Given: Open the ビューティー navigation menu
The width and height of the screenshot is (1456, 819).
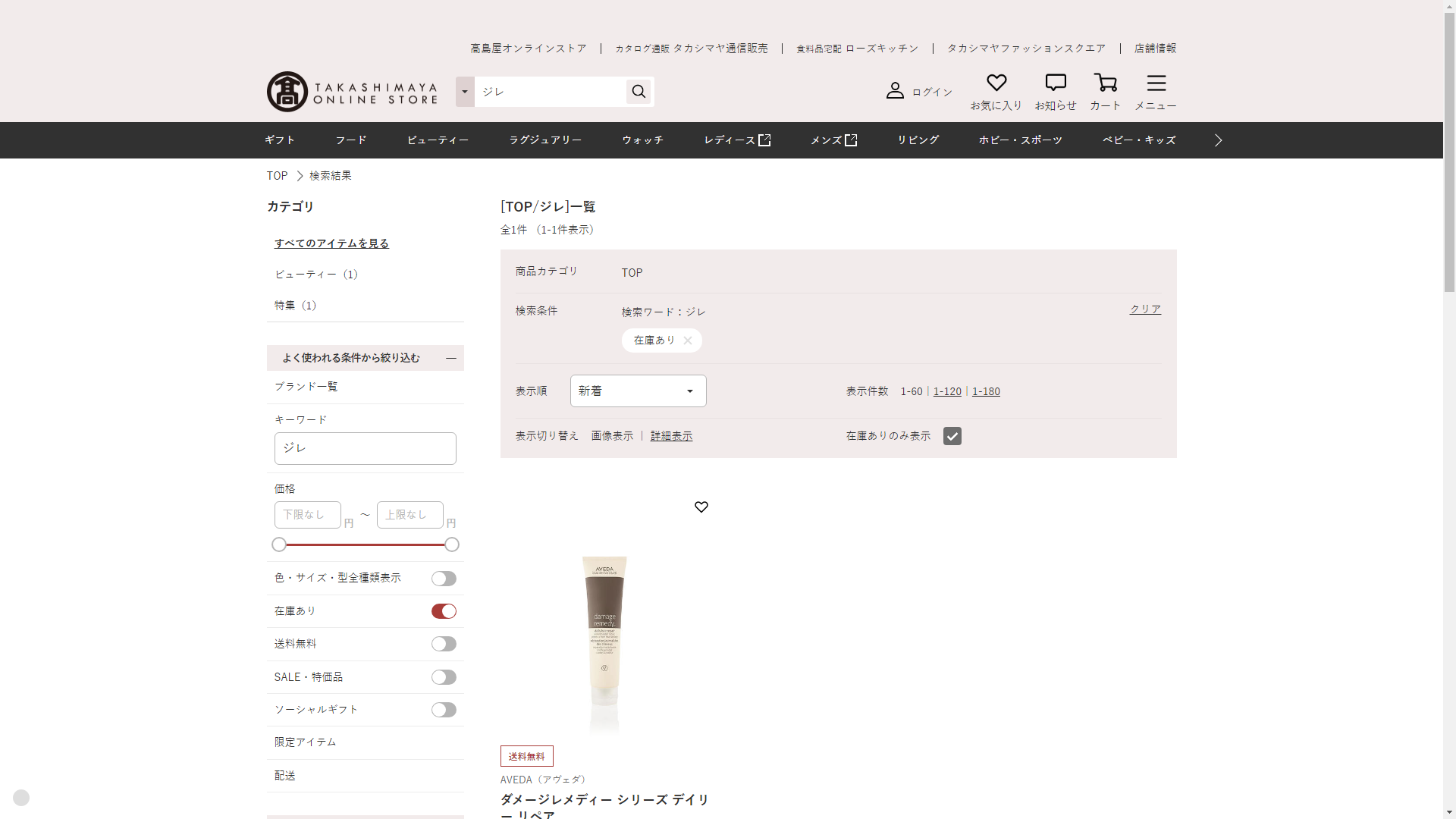Looking at the screenshot, I should 438,140.
